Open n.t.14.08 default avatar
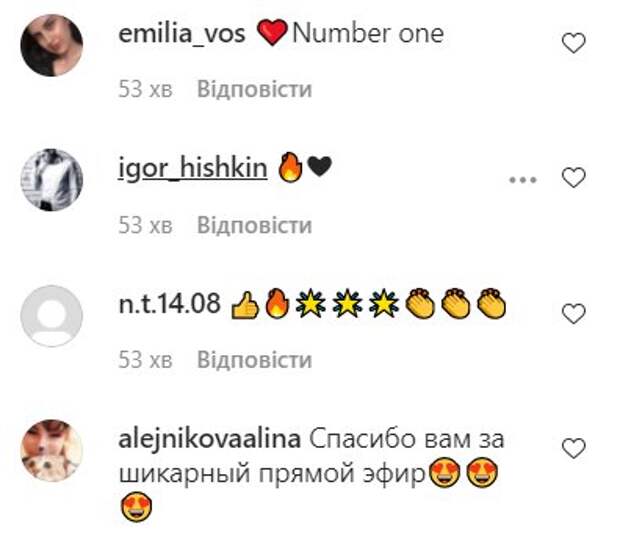This screenshot has width=620, height=551. pyautogui.click(x=51, y=316)
